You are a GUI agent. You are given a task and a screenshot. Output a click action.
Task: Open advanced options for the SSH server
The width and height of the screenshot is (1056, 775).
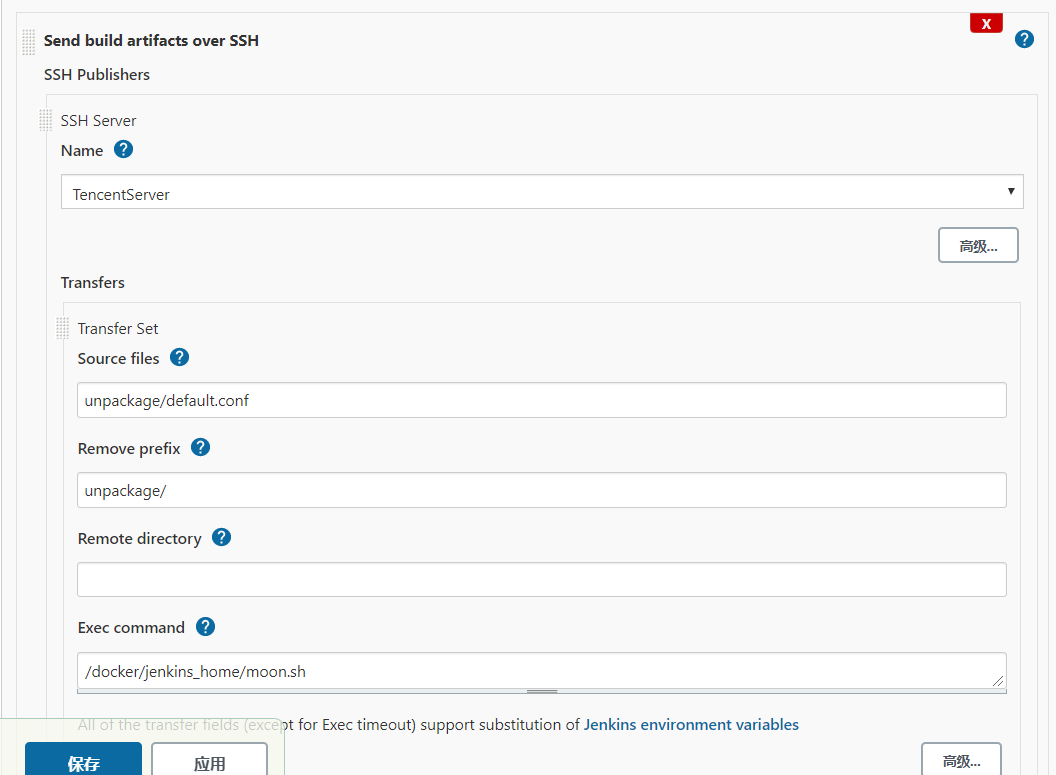click(x=977, y=244)
